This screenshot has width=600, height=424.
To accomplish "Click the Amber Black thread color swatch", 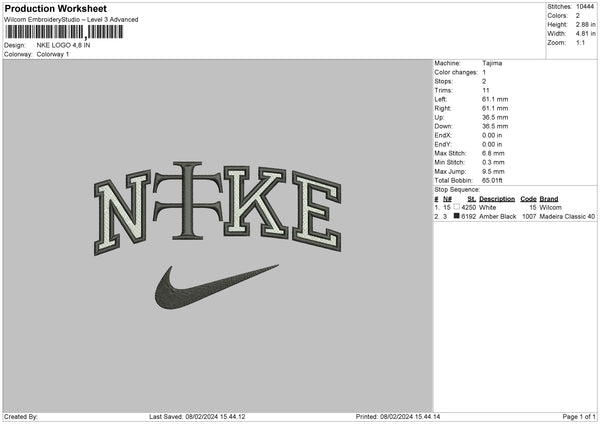I will pyautogui.click(x=456, y=216).
